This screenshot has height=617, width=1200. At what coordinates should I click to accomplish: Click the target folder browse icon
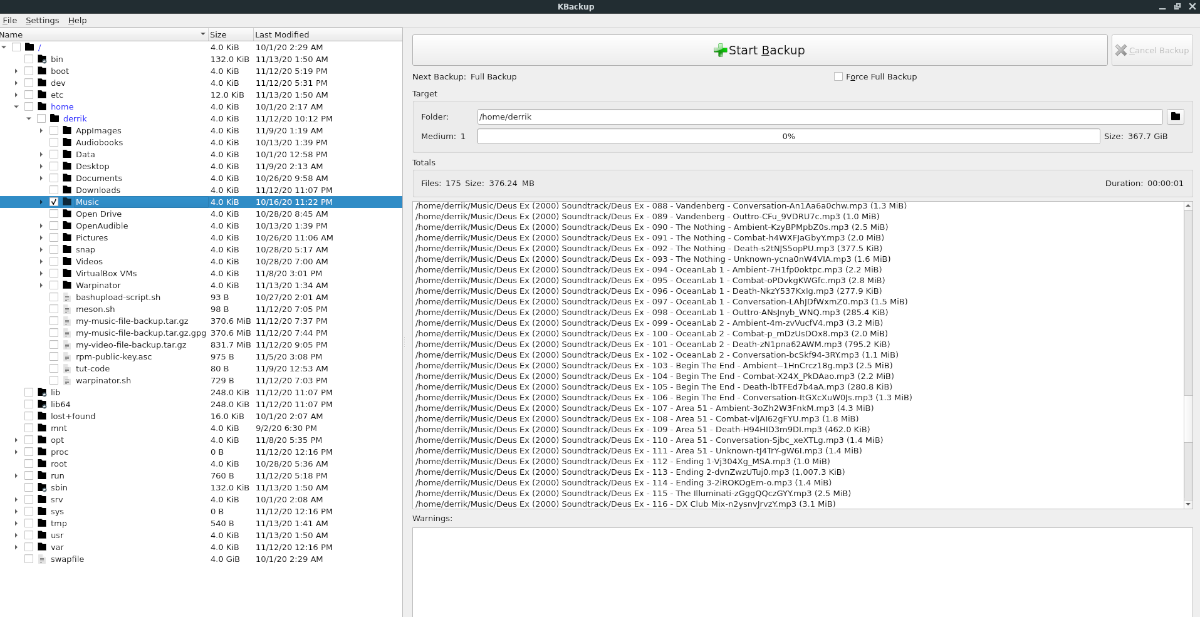(1176, 117)
